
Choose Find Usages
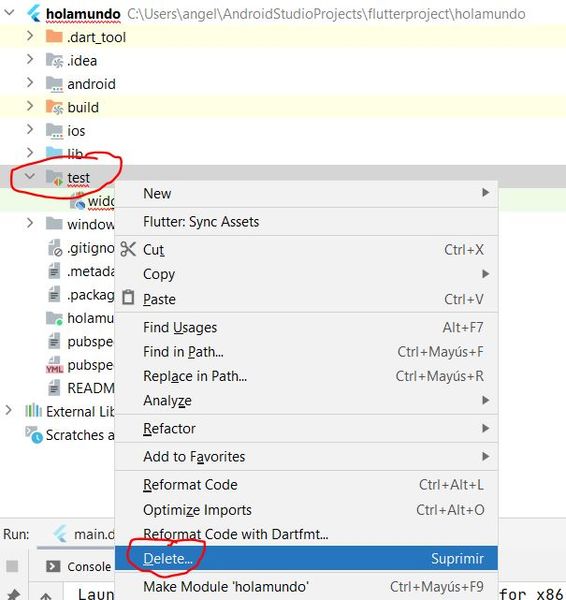[306, 328]
